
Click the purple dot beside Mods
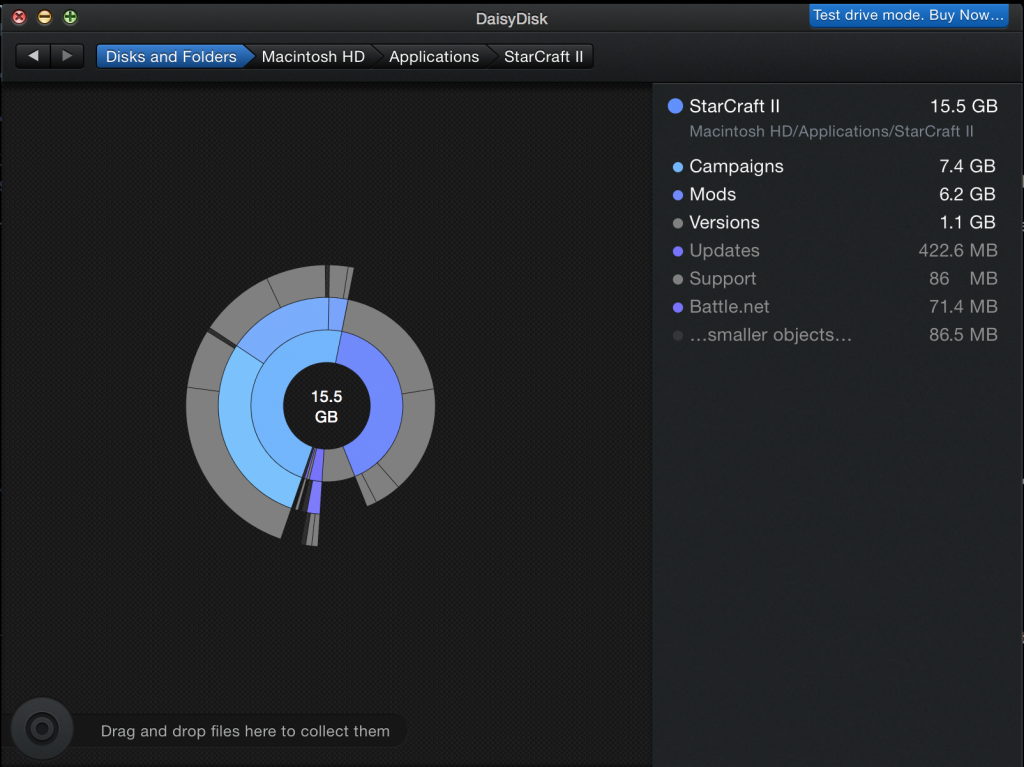click(678, 195)
